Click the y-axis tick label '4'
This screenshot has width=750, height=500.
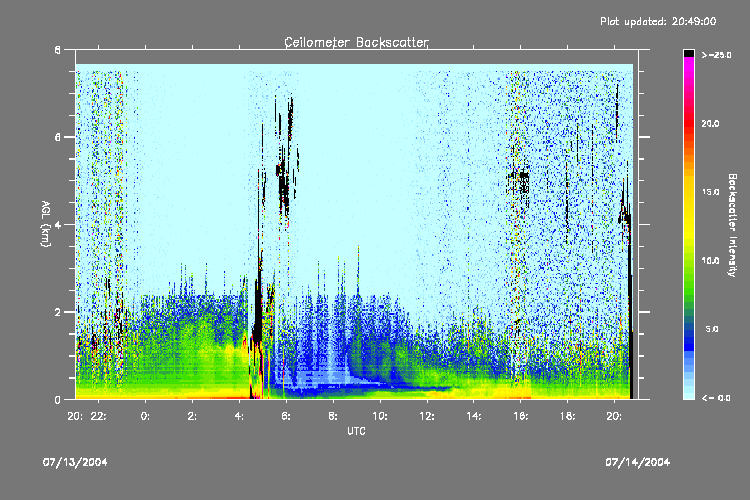pyautogui.click(x=58, y=224)
